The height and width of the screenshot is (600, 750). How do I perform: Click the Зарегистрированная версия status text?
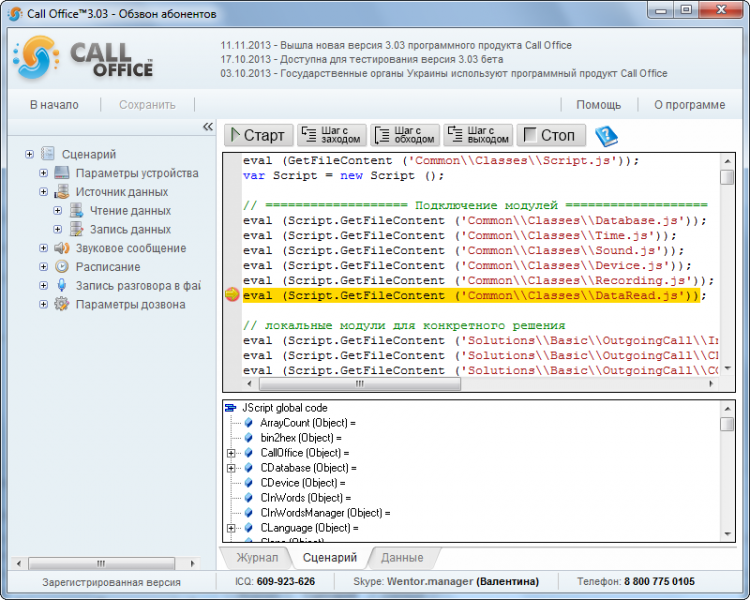click(x=111, y=582)
